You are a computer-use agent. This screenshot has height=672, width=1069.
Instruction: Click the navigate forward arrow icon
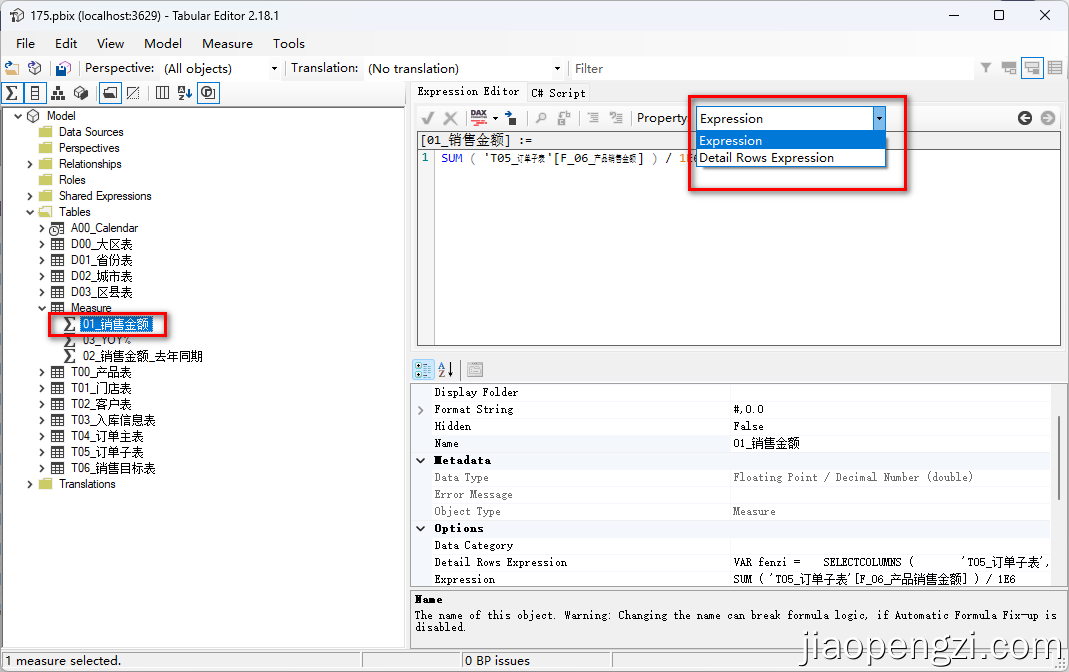[x=1048, y=118]
